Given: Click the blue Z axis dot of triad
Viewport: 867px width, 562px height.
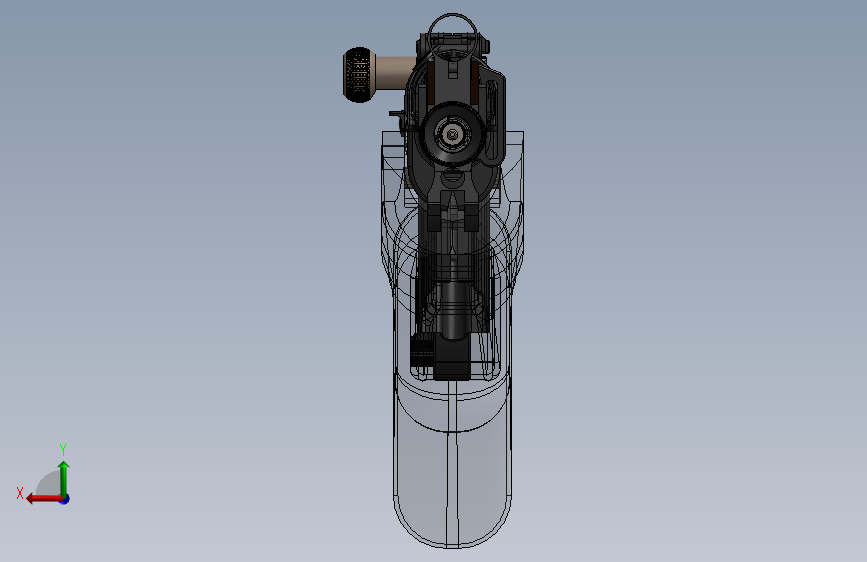Looking at the screenshot, I should 65,499.
